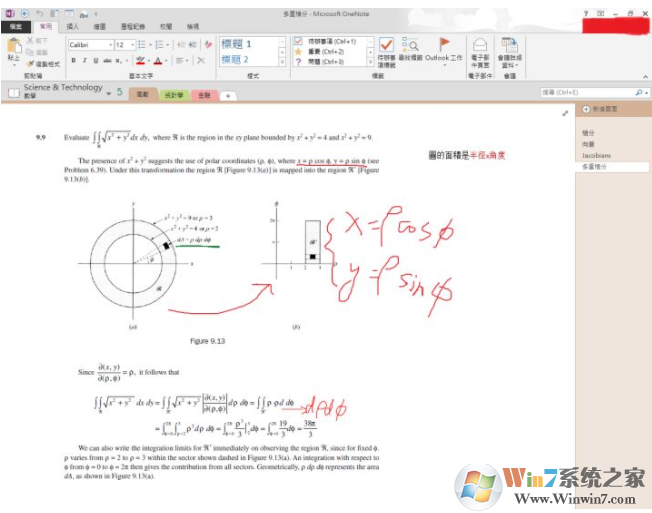Click the delete X icon in basic text
Image resolution: width=652 pixels, height=513 pixels.
201,60
